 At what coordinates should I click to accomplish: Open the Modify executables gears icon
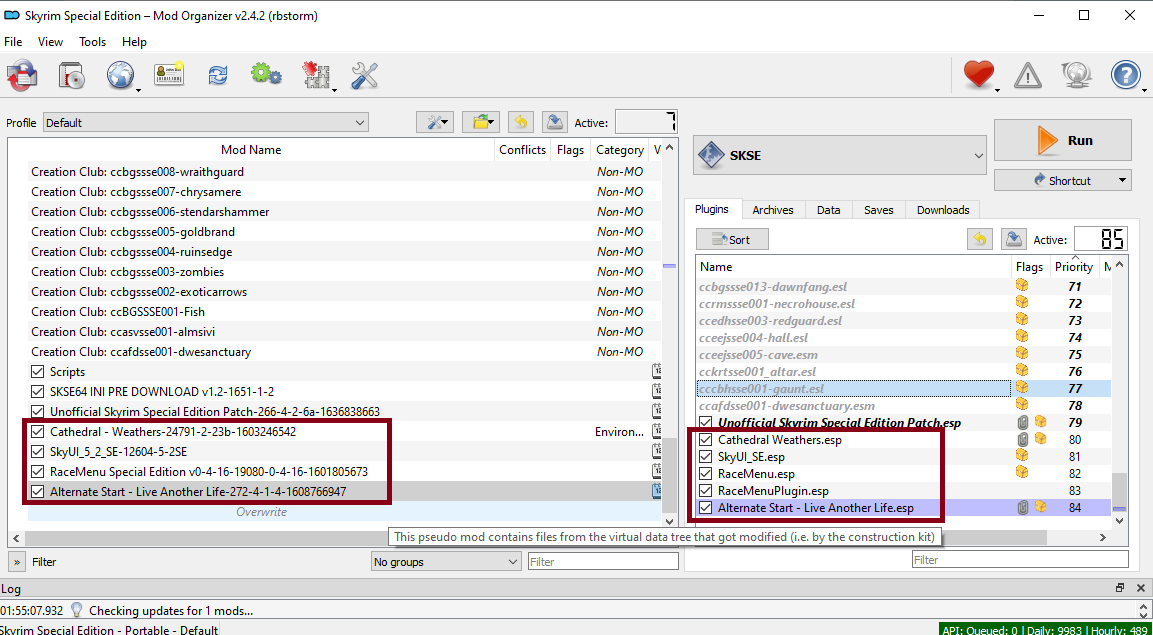(x=266, y=74)
